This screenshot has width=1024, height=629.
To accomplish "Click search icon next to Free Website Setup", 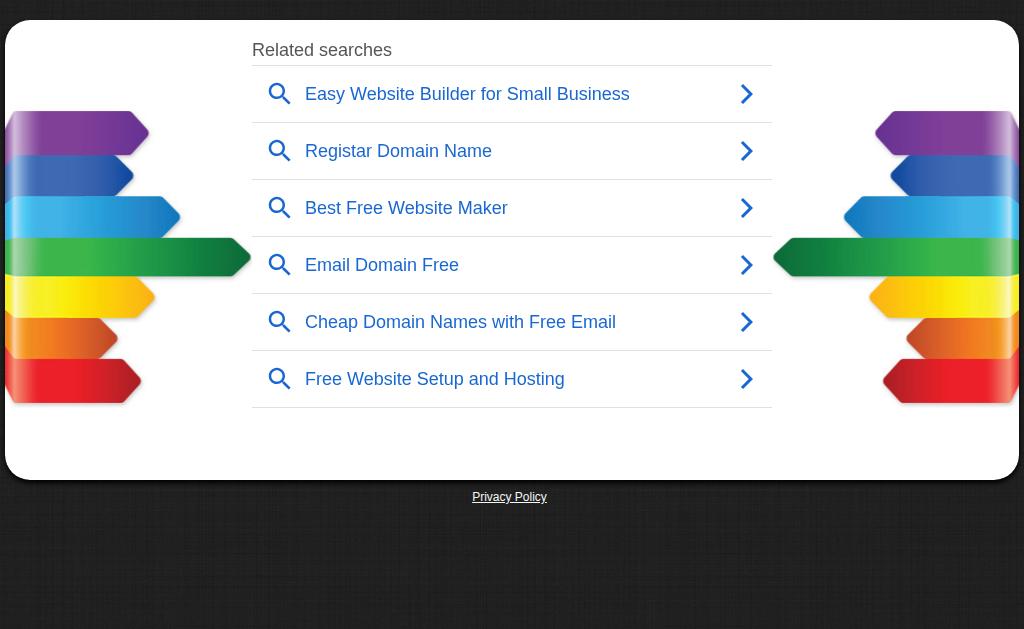I will pyautogui.click(x=280, y=379).
